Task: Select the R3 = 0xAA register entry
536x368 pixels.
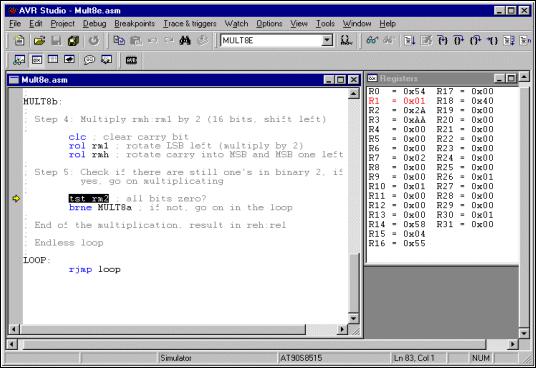Action: coord(397,120)
